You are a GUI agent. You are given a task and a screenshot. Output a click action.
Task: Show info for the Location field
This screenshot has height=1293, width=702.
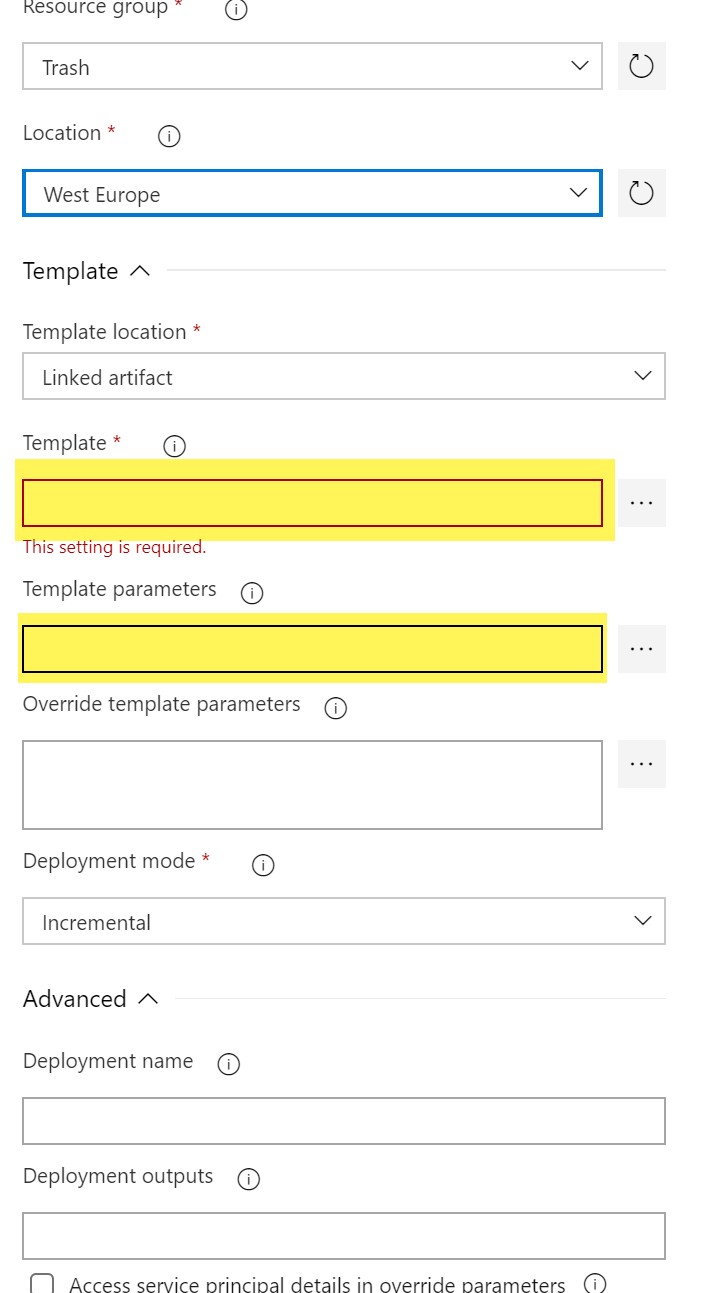click(169, 136)
